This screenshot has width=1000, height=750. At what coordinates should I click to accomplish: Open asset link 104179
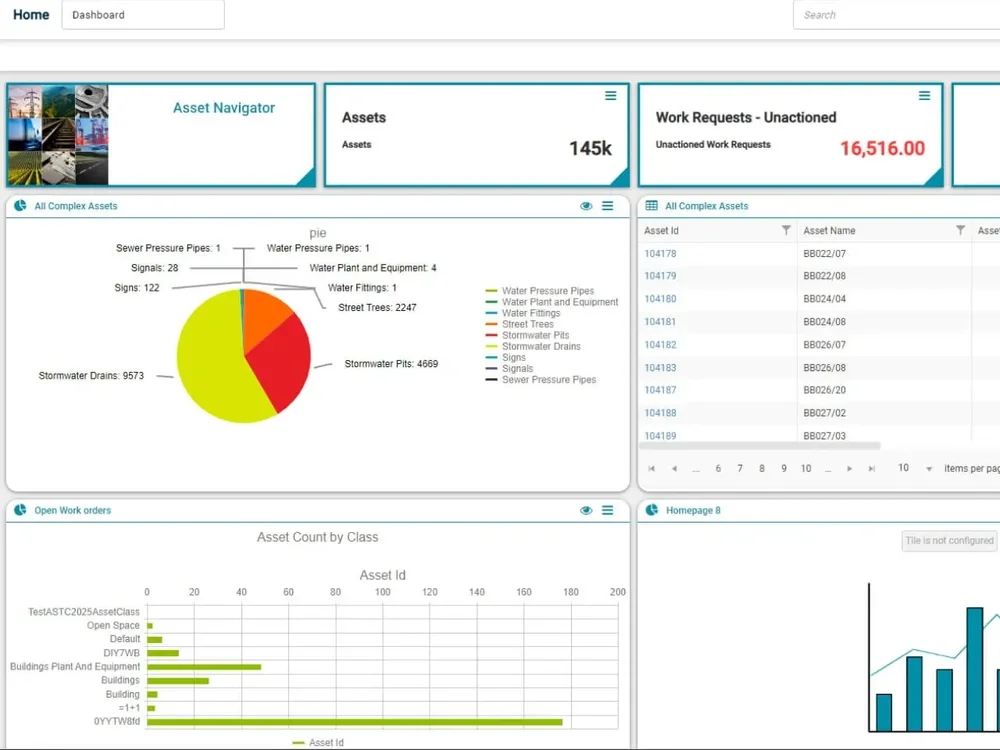tap(660, 276)
